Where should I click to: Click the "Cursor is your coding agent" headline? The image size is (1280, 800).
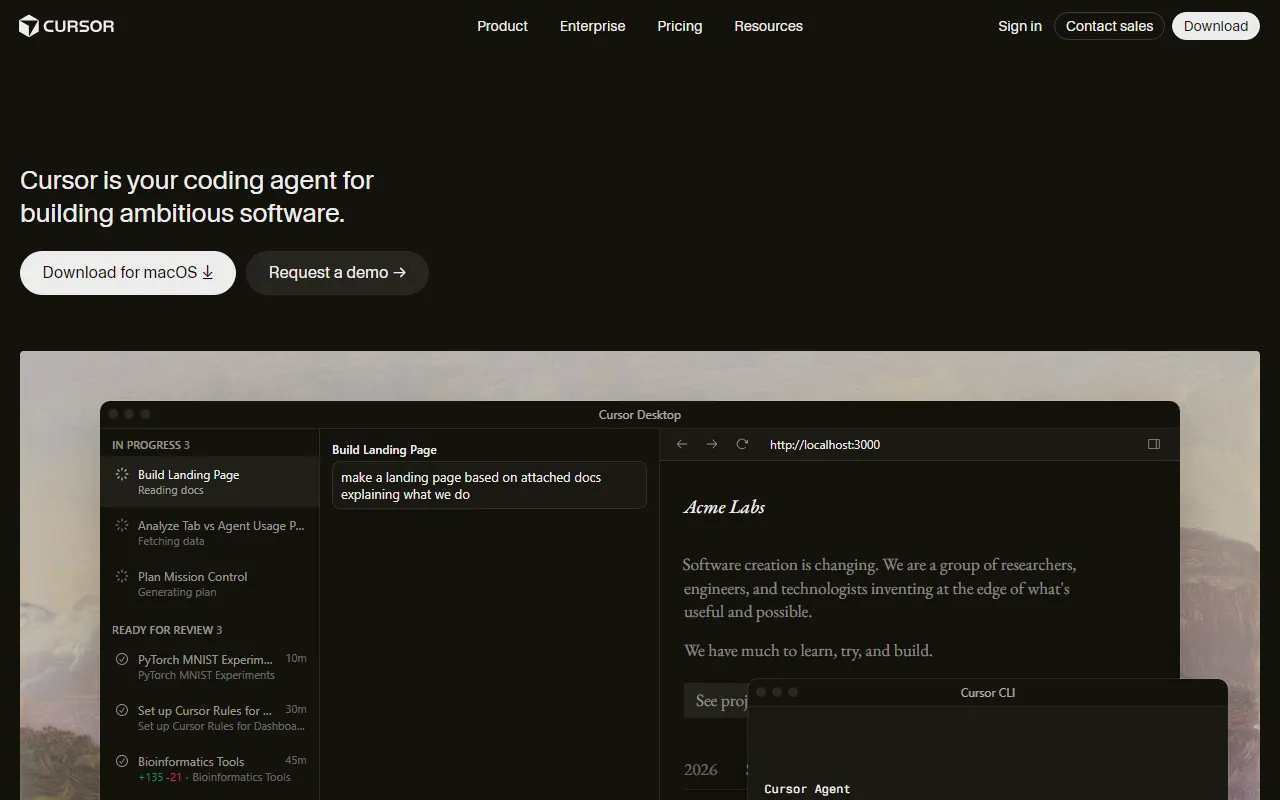[x=197, y=197]
